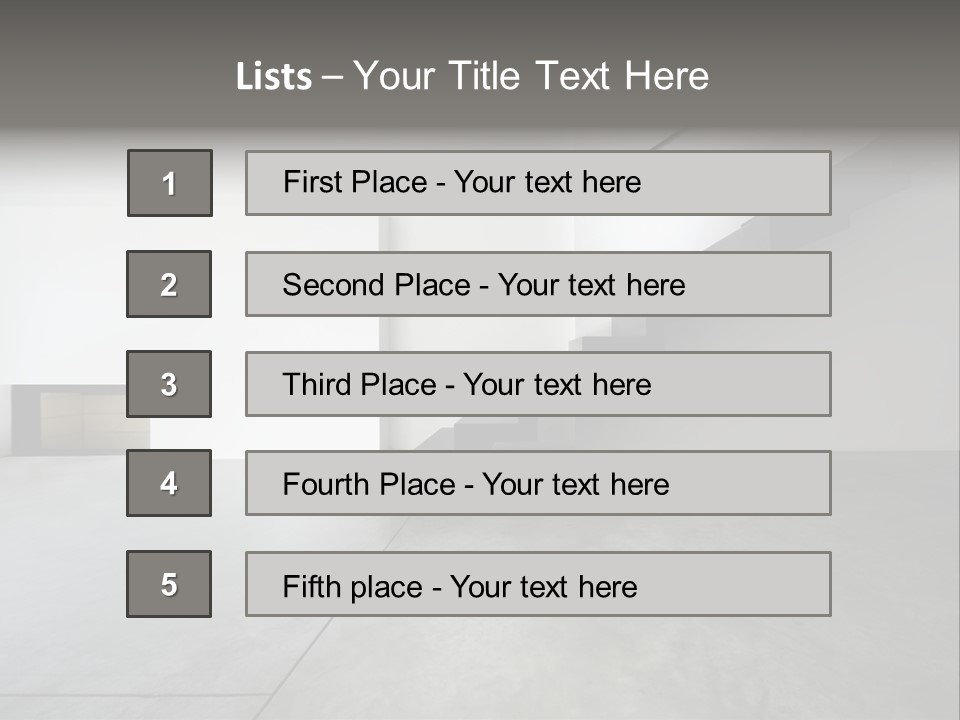Image resolution: width=960 pixels, height=720 pixels.
Task: Click the Fourth Place text bar
Action: click(x=538, y=483)
